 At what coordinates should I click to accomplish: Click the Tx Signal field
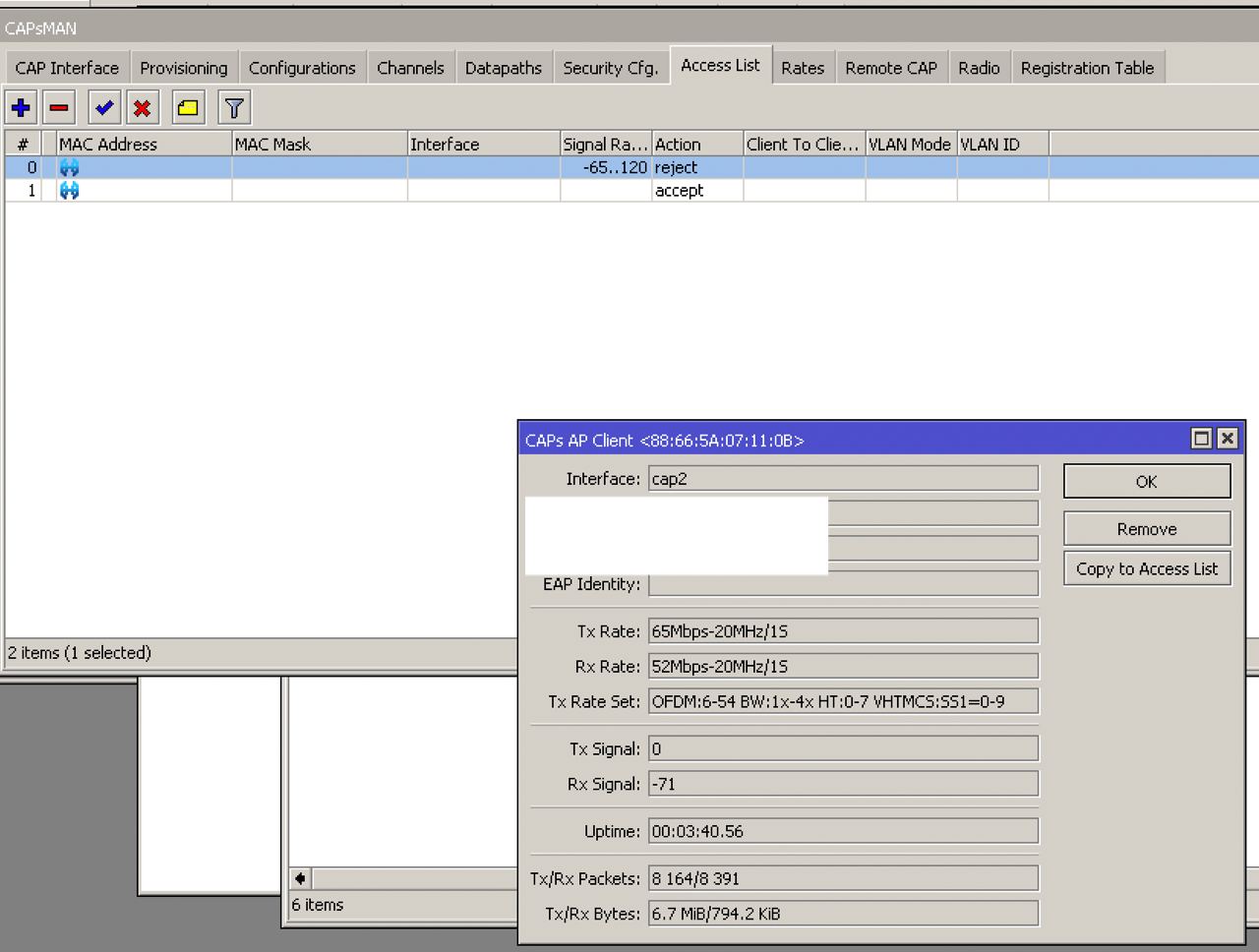(843, 749)
